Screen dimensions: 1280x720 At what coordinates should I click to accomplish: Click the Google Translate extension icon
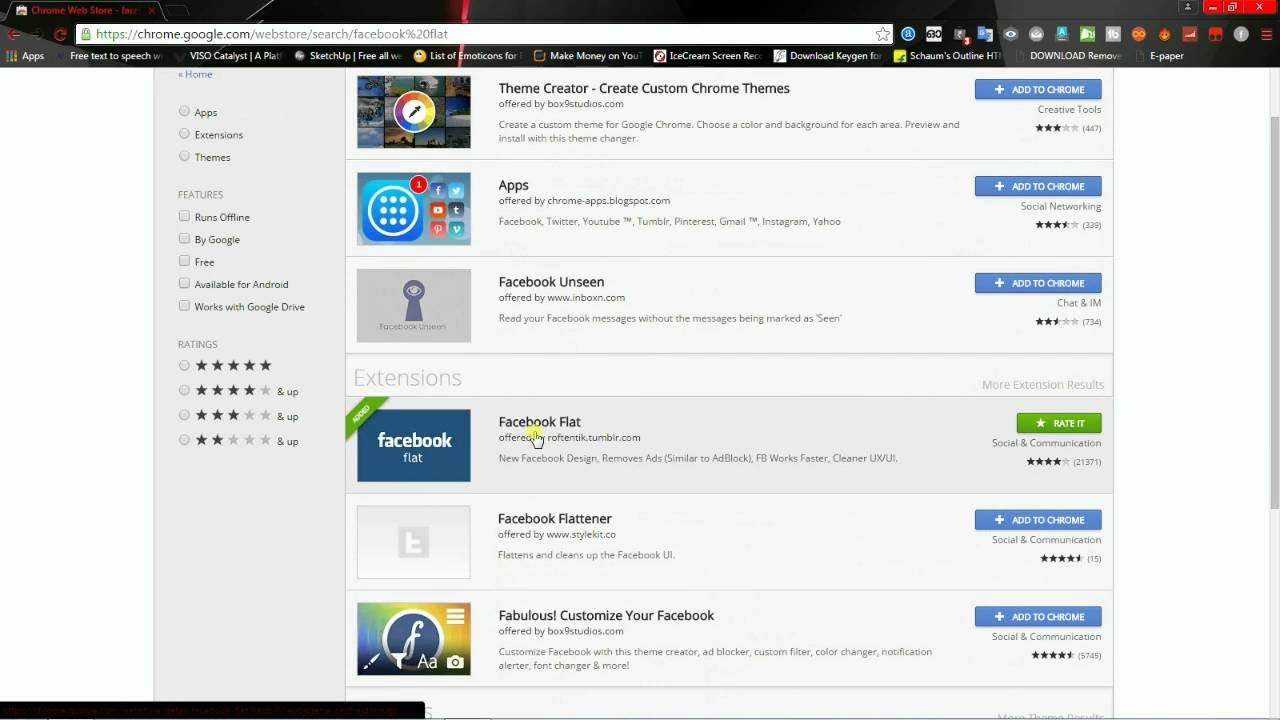(x=985, y=33)
